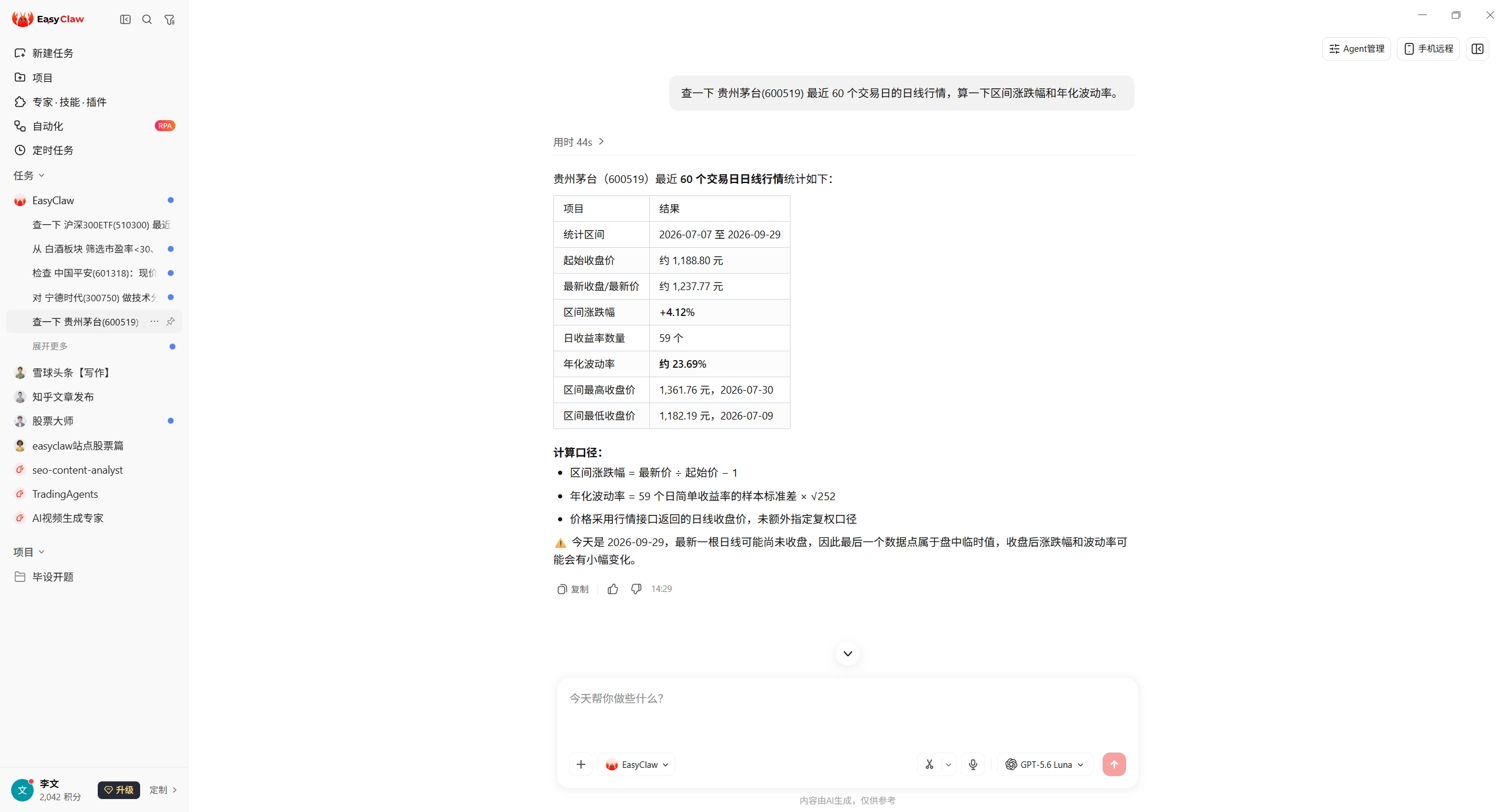Screen dimensions: 1507x812
Task: Activate the microphone voice input
Action: (x=973, y=764)
